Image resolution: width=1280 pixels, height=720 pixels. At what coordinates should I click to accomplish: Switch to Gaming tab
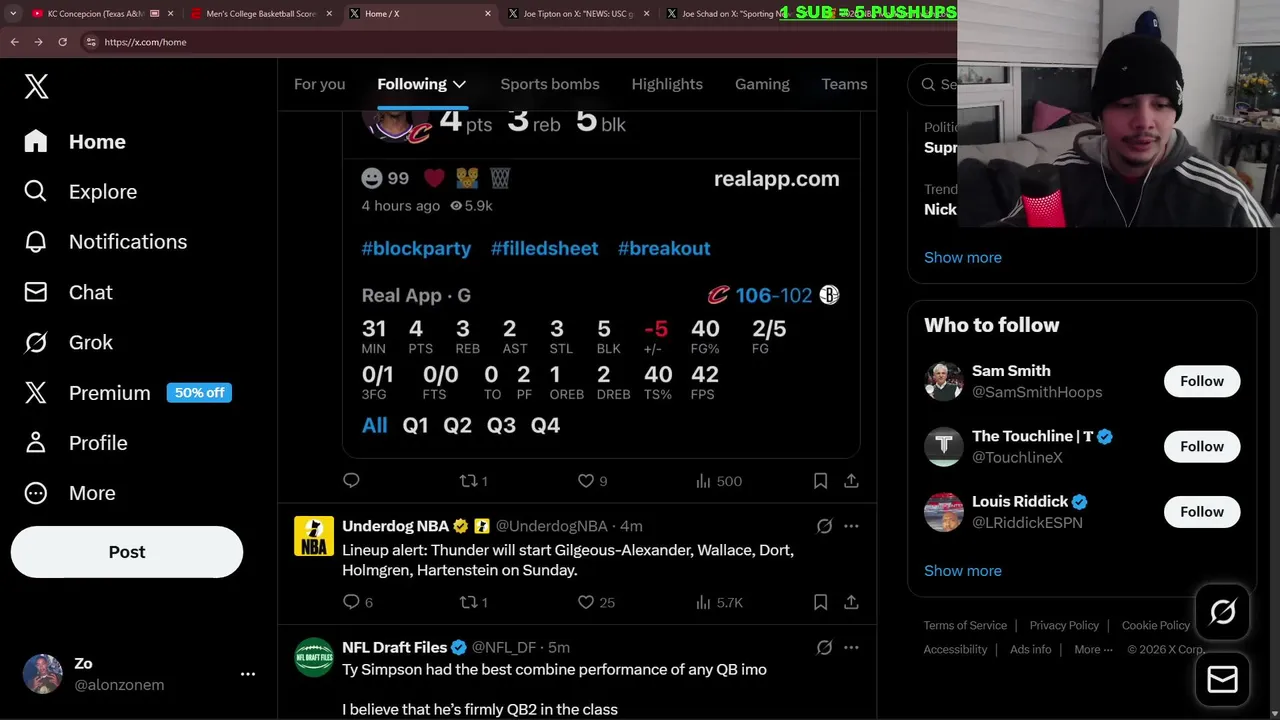(x=762, y=84)
